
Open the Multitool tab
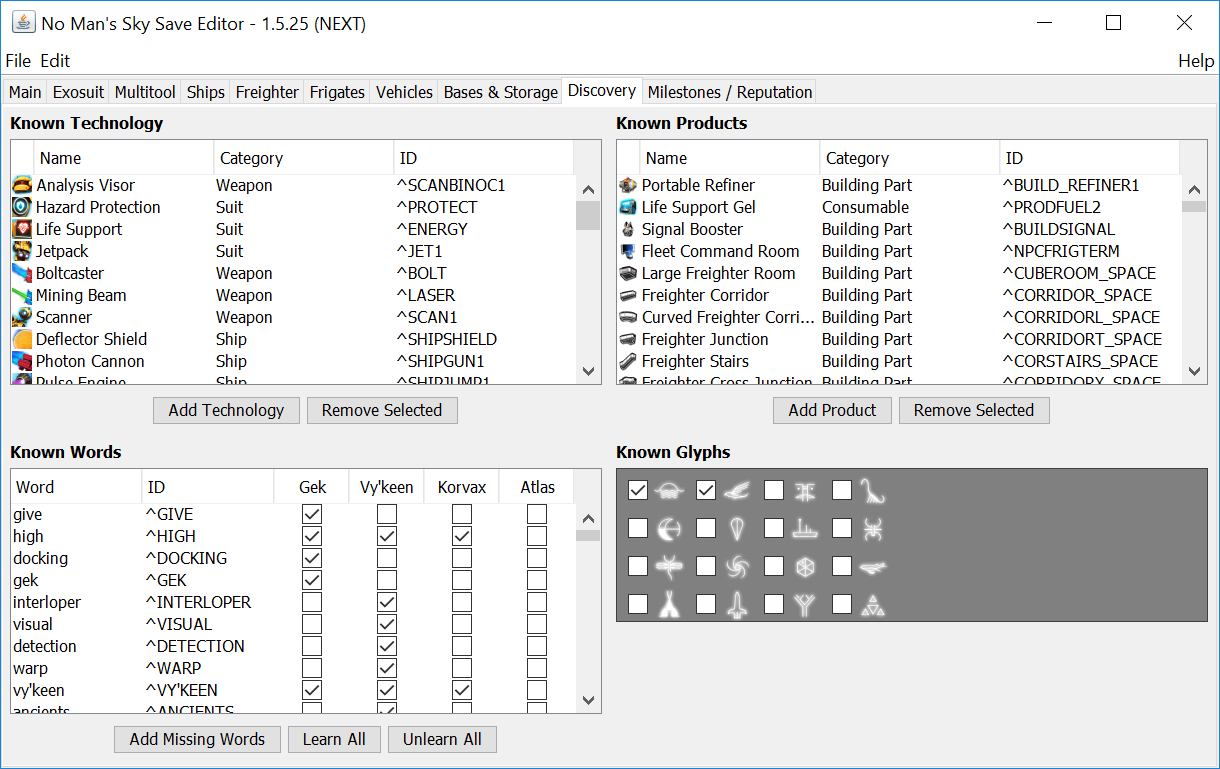click(145, 92)
